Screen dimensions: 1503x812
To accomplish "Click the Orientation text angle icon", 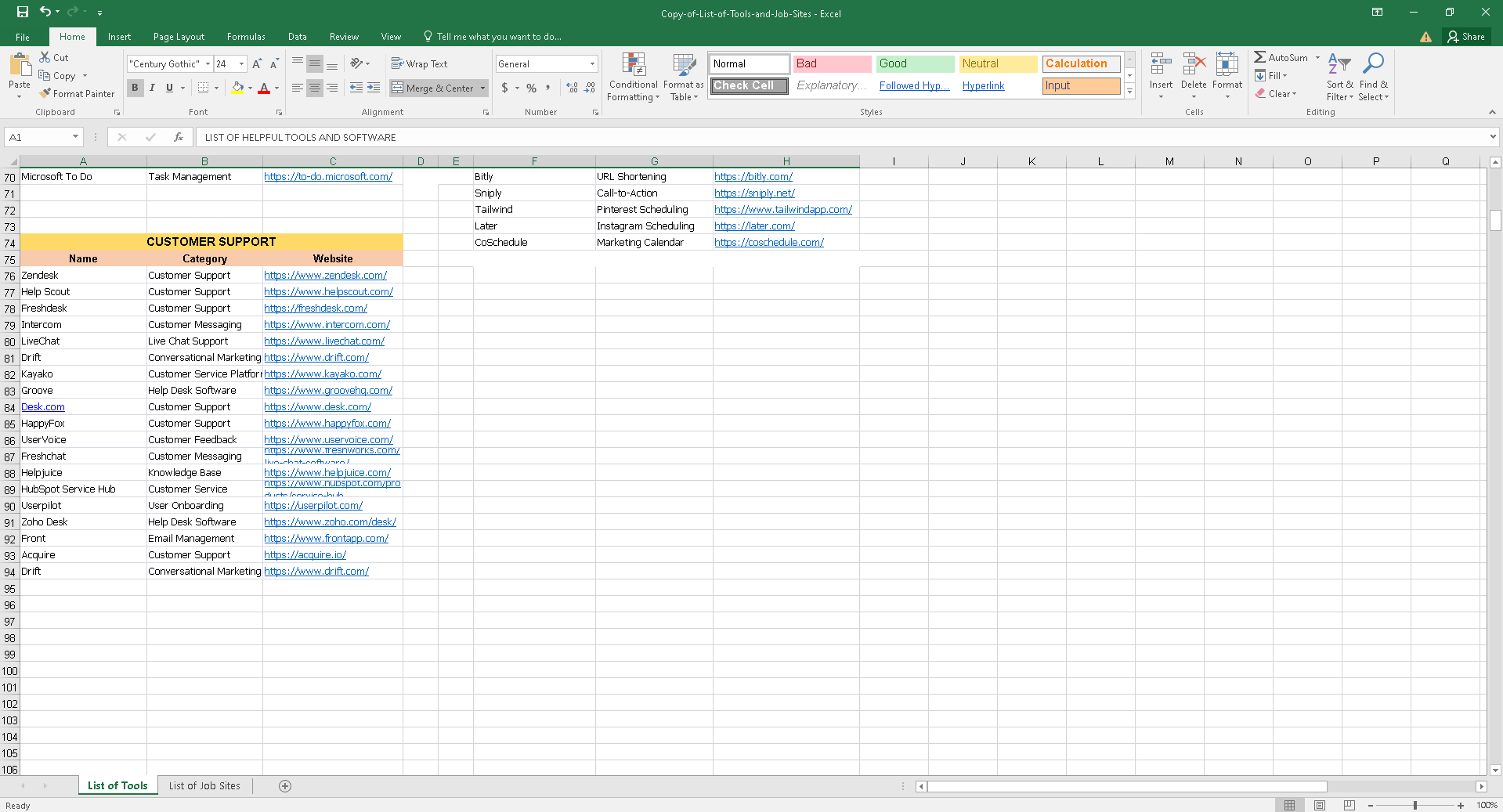I will tap(357, 63).
